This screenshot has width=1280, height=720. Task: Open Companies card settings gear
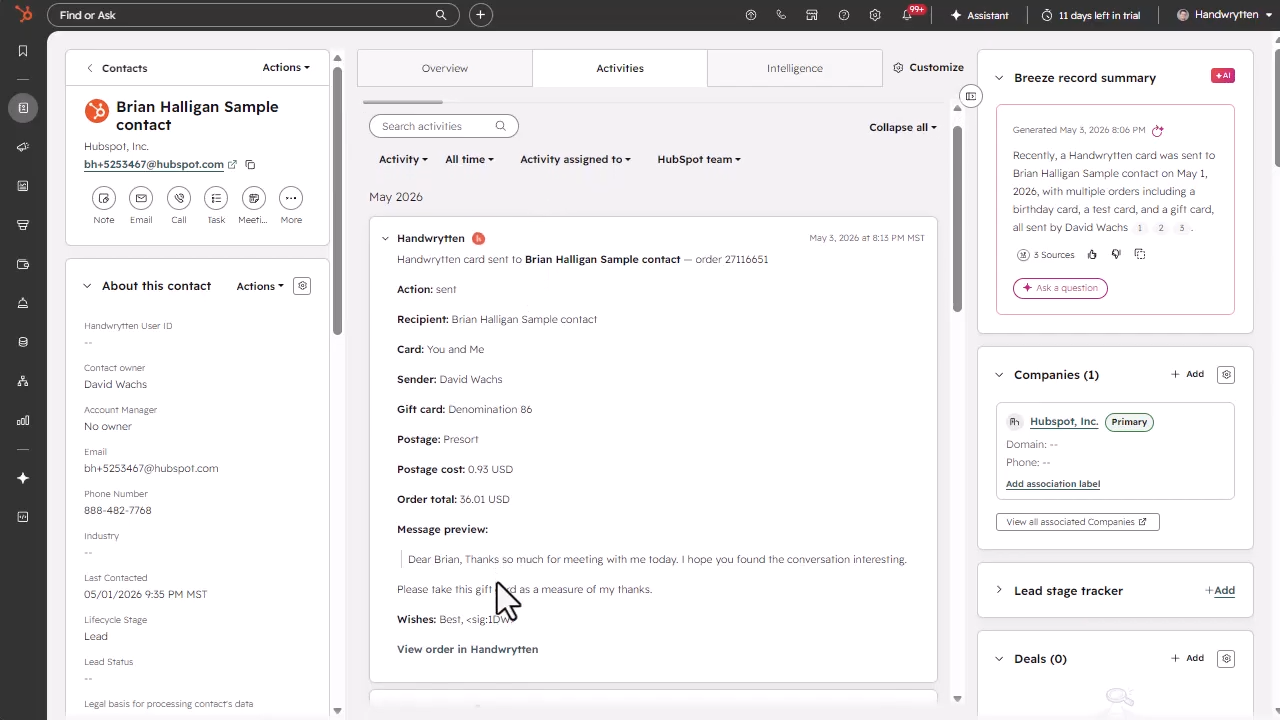(1227, 375)
